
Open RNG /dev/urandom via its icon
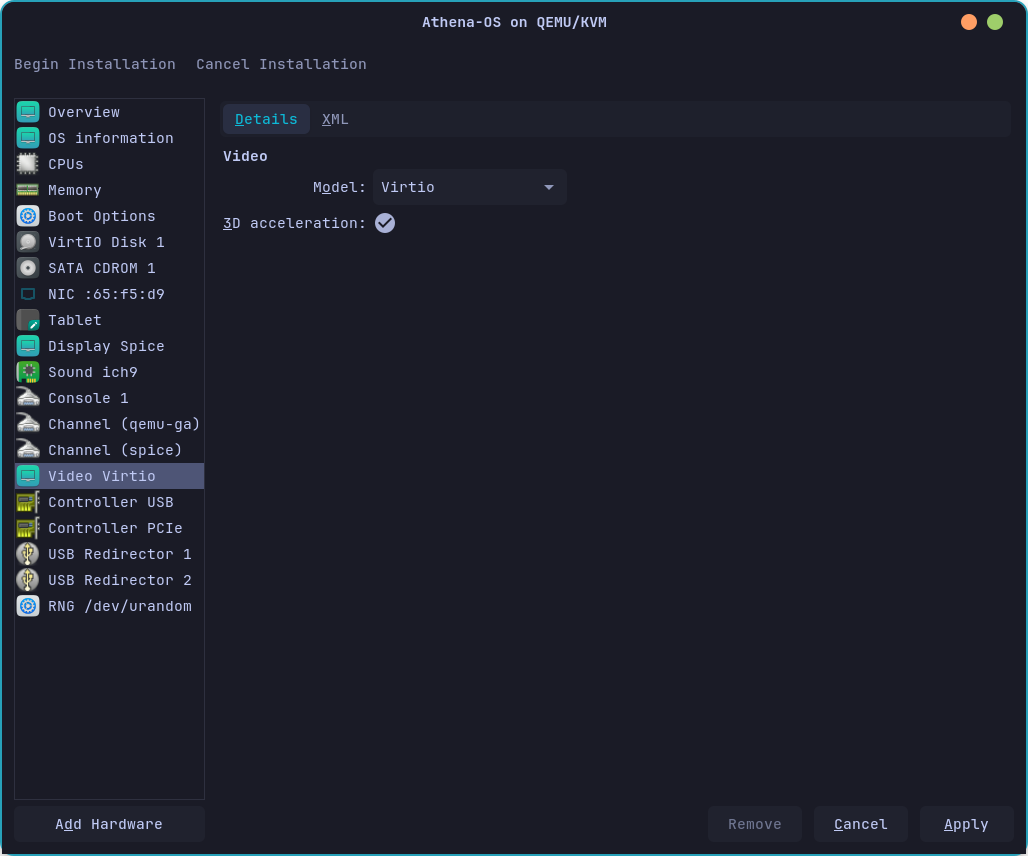tap(28, 606)
